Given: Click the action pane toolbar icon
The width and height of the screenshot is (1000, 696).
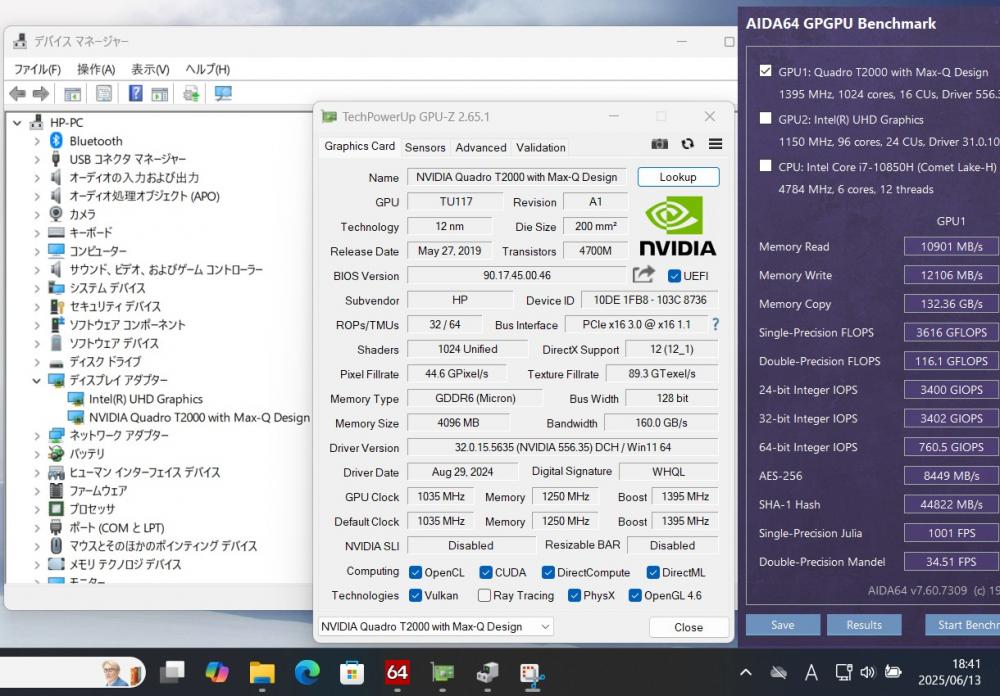Looking at the screenshot, I should click(159, 94).
